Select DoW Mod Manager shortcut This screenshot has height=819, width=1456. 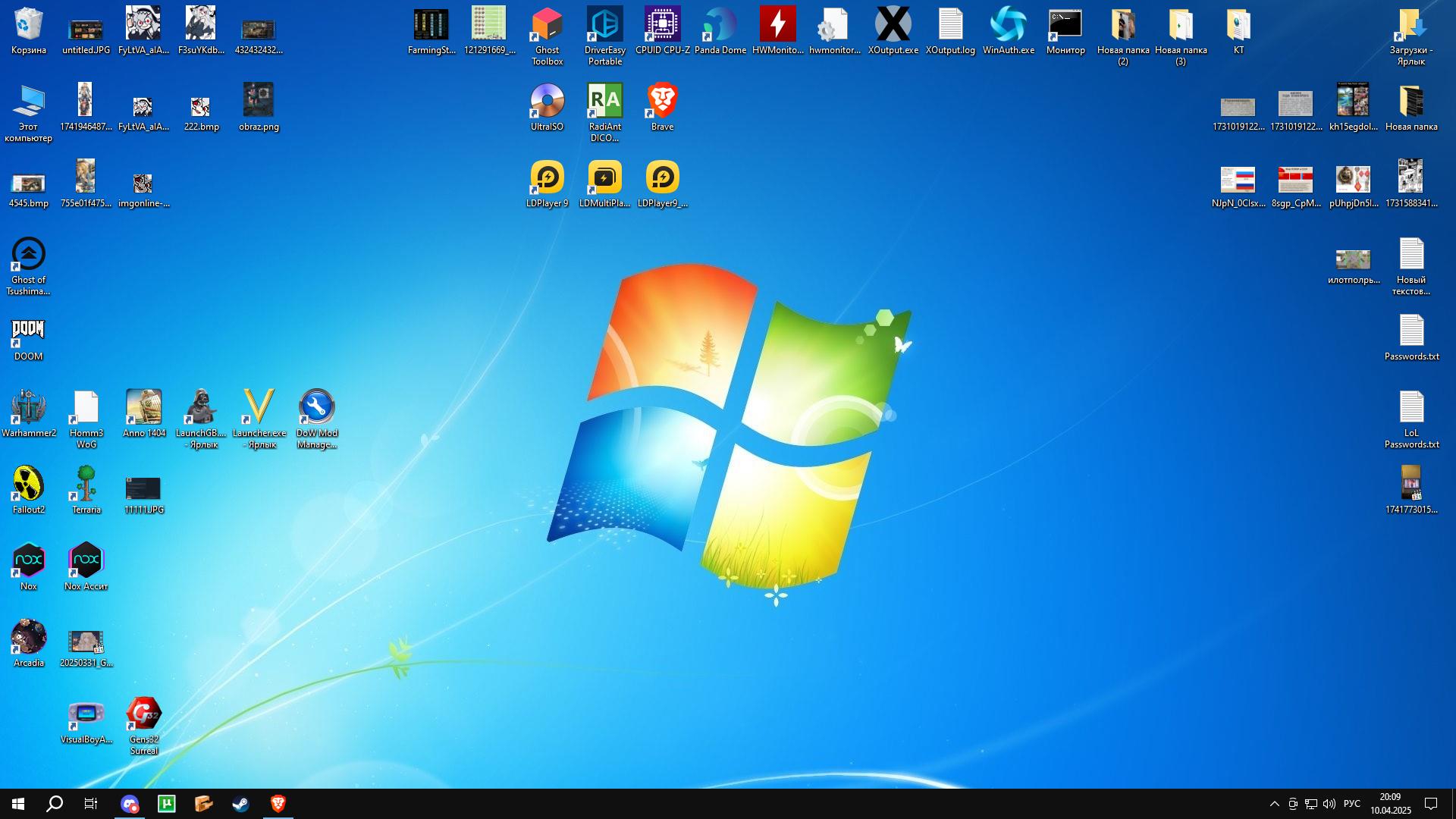tap(316, 419)
